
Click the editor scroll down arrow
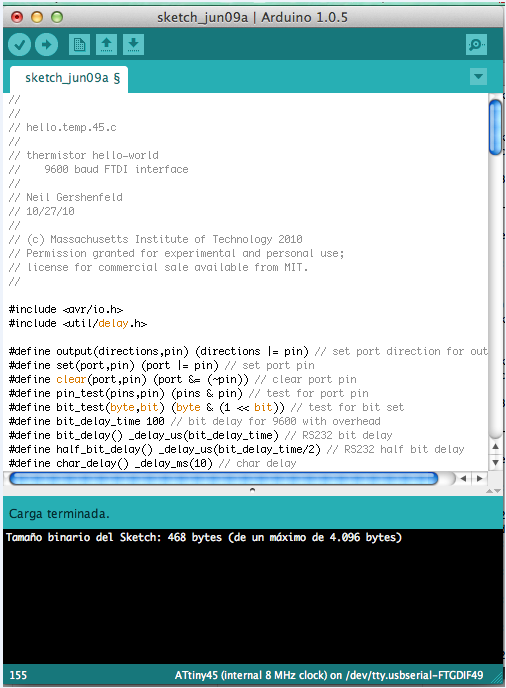click(495, 462)
